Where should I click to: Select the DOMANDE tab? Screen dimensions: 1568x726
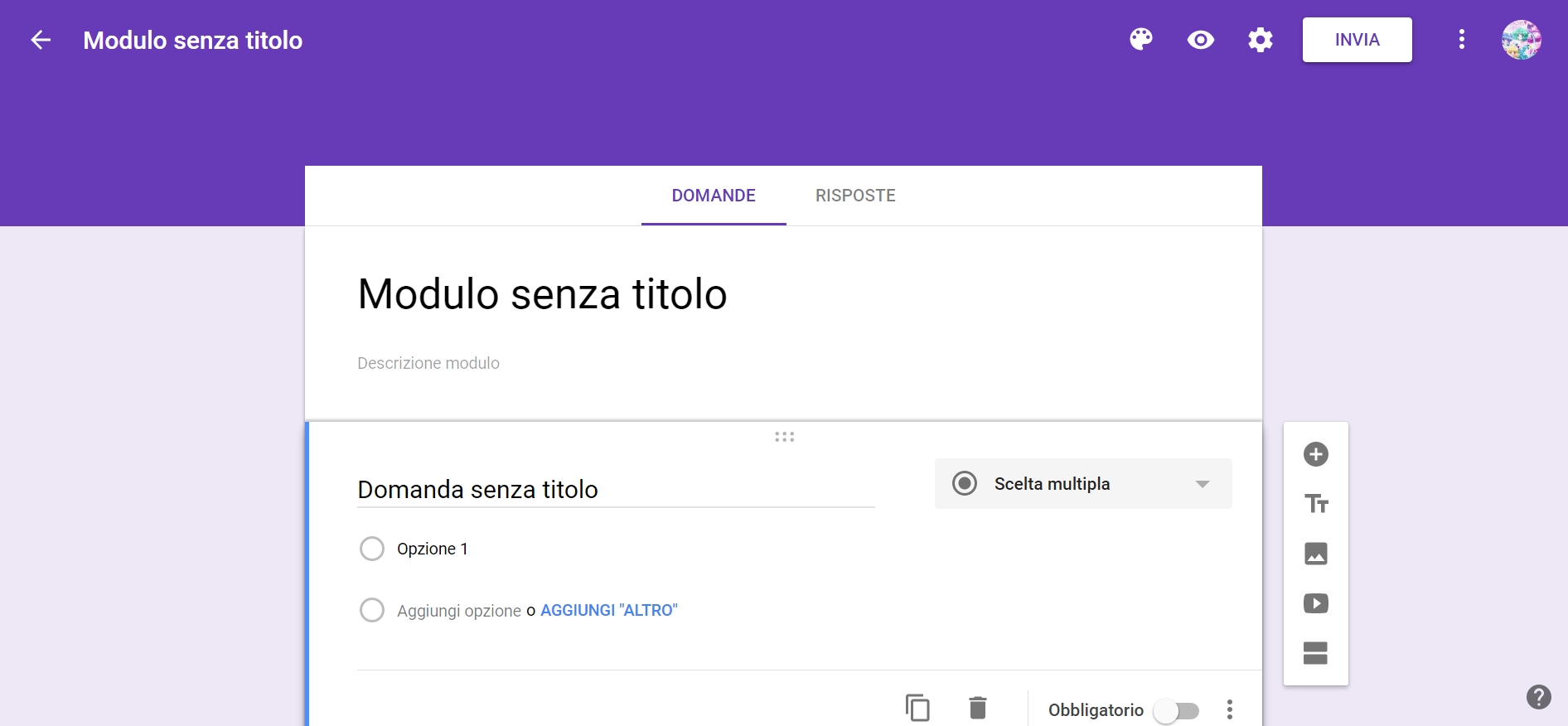(714, 196)
